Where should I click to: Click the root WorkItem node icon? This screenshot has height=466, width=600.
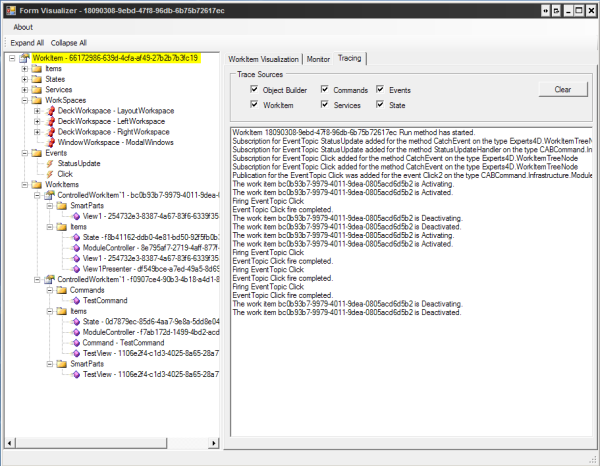pos(24,58)
